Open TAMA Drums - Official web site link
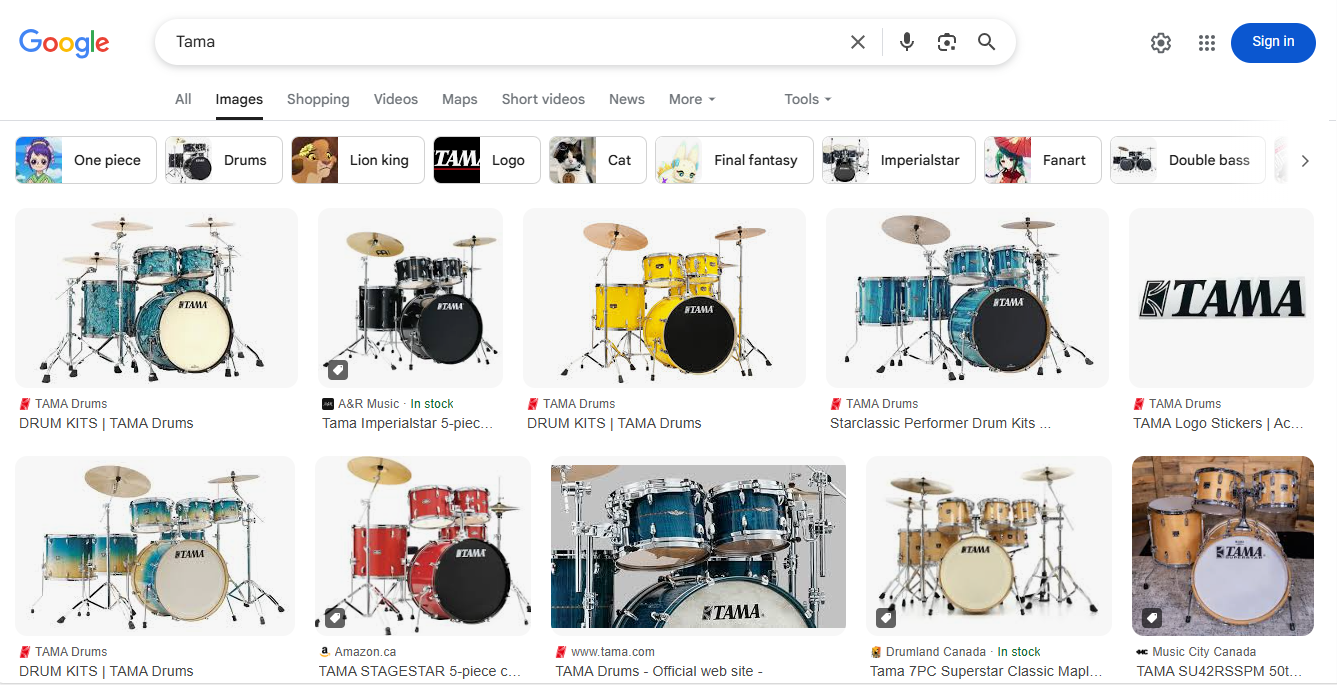Image resolution: width=1337 pixels, height=685 pixels. point(659,671)
